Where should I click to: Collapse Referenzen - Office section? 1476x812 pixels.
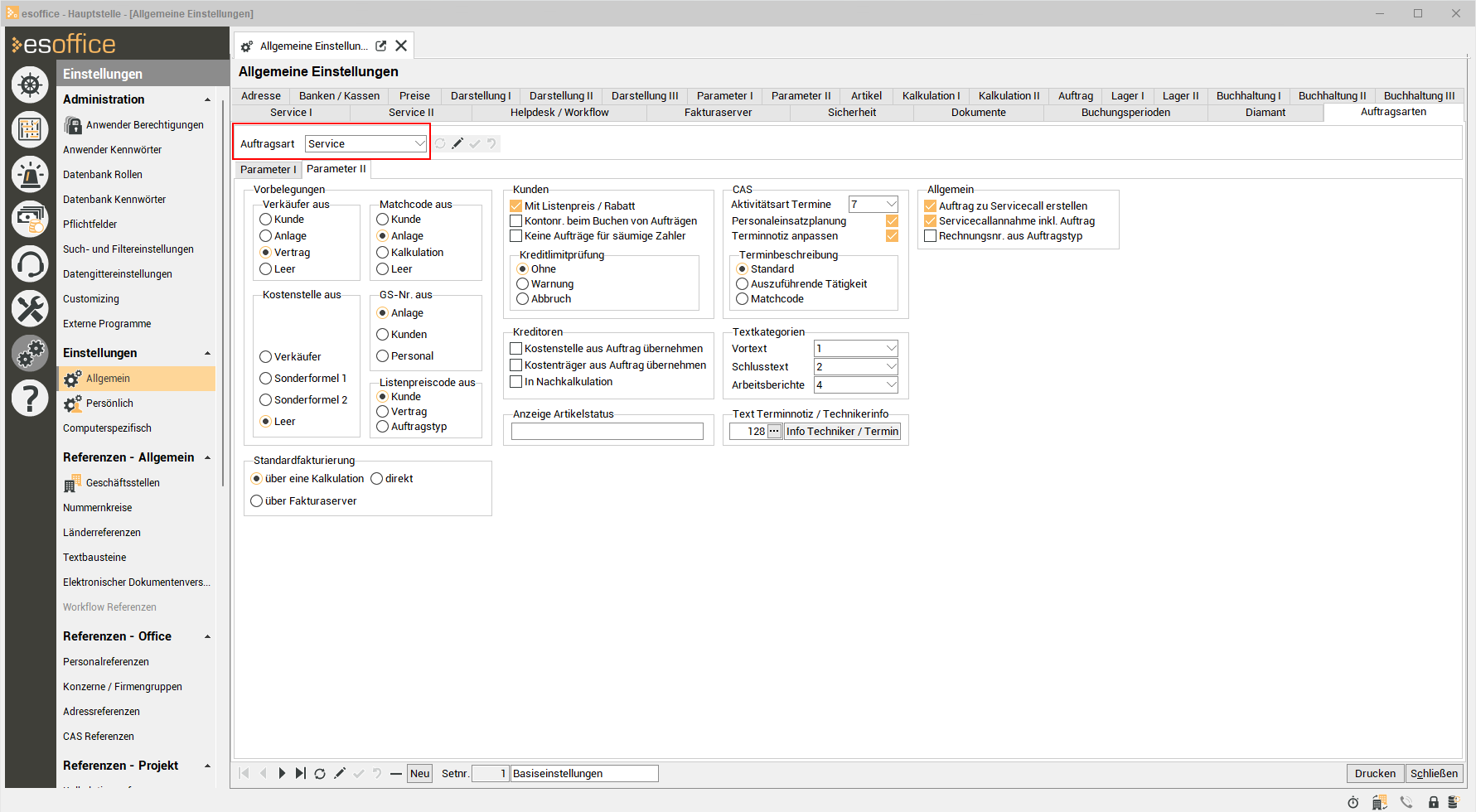coord(207,636)
